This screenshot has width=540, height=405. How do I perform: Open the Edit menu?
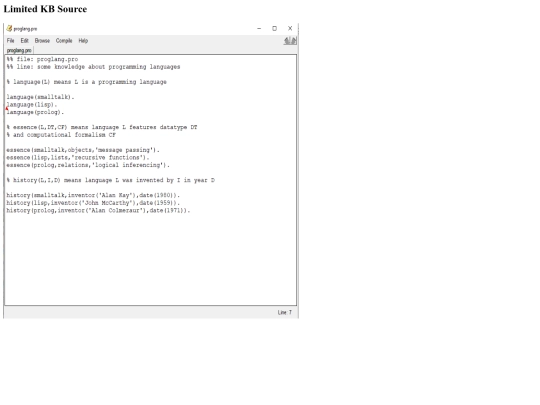pos(24,41)
